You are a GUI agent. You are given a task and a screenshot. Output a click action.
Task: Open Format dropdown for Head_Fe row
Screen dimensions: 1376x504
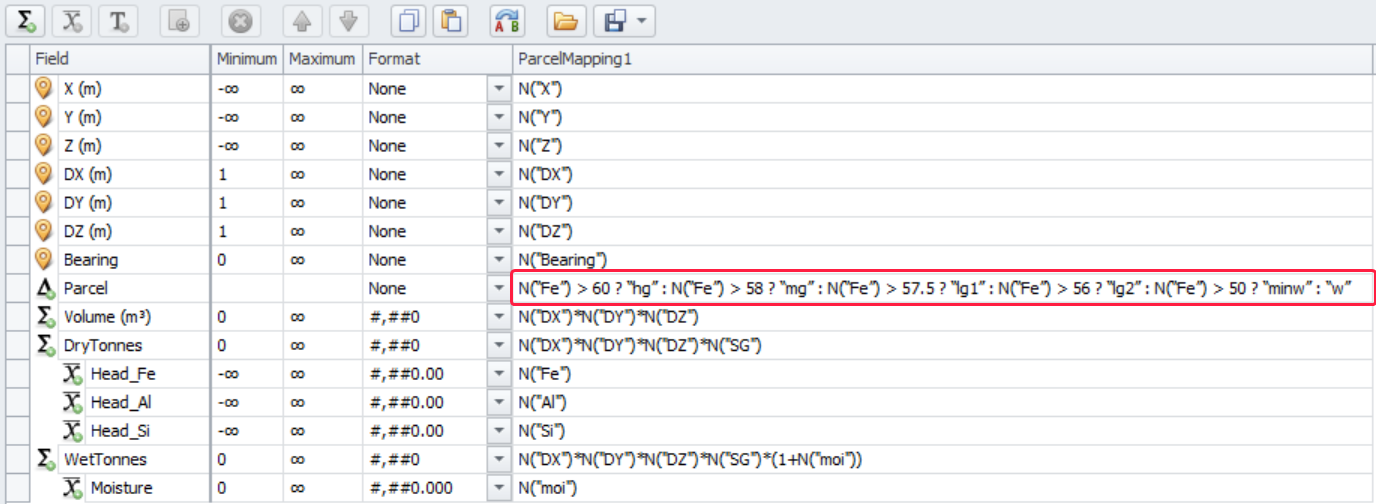(x=499, y=374)
